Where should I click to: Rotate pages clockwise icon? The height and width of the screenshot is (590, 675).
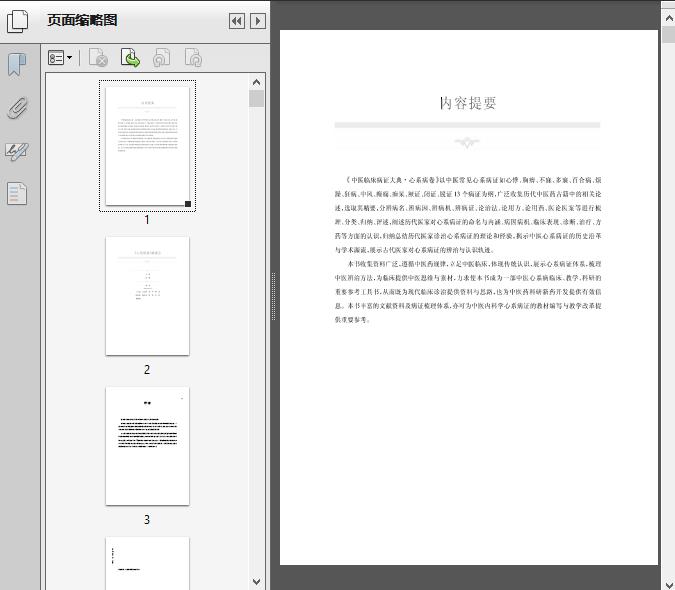click(x=193, y=58)
